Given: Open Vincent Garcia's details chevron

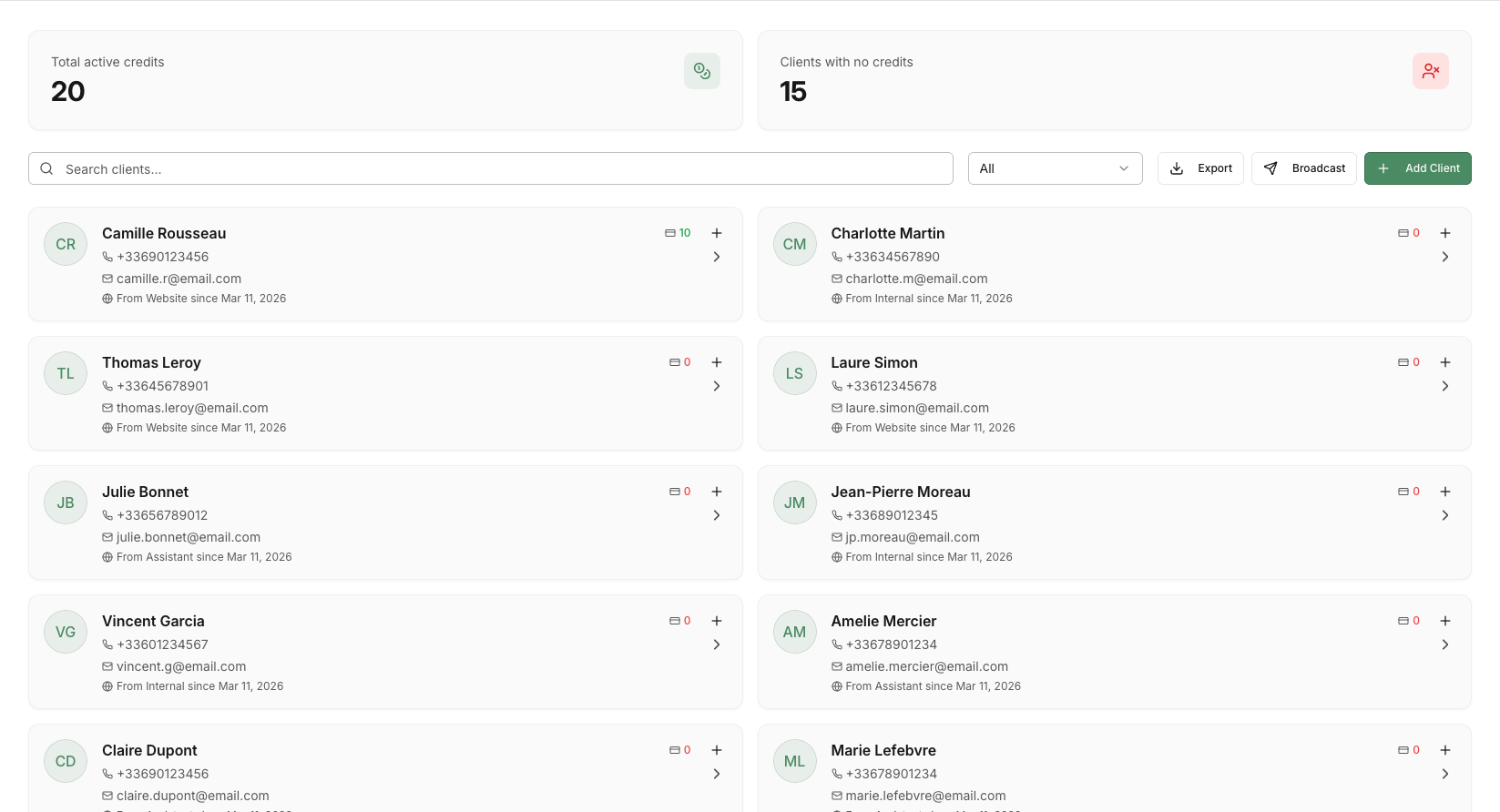Looking at the screenshot, I should click(717, 645).
